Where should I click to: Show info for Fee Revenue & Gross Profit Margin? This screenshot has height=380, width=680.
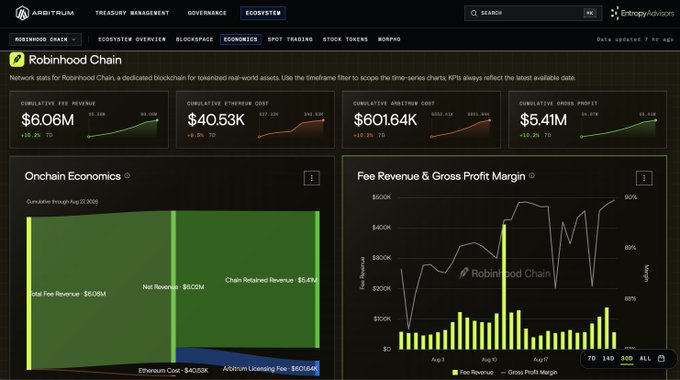click(x=532, y=176)
